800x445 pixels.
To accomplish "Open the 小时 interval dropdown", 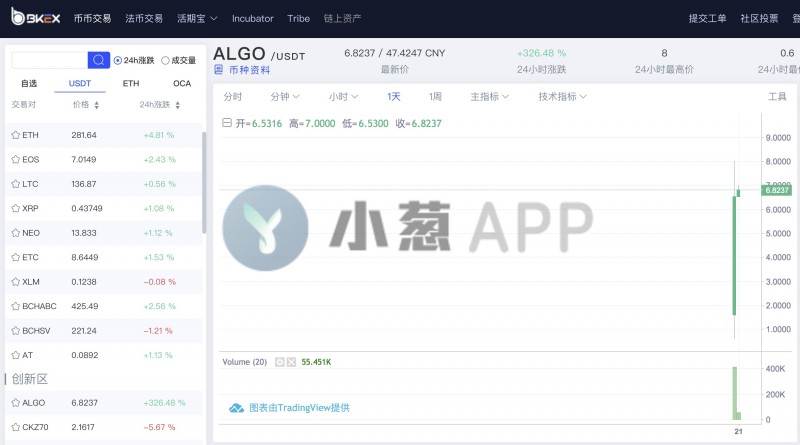I will pos(343,96).
